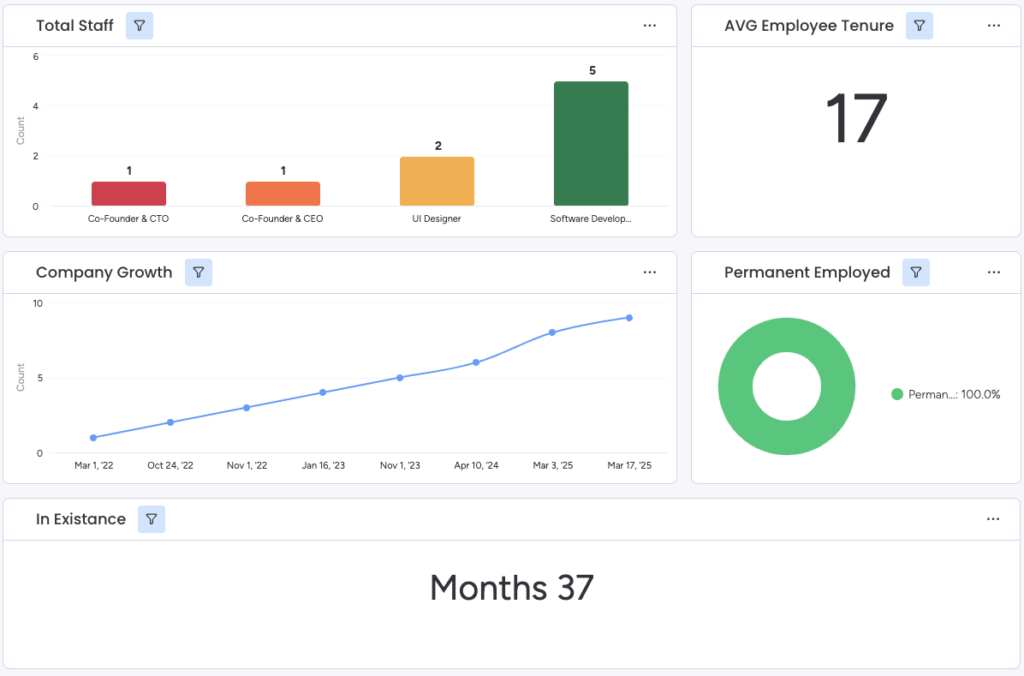
Task: Click the red Co-Founder & CTO bar
Action: [129, 194]
